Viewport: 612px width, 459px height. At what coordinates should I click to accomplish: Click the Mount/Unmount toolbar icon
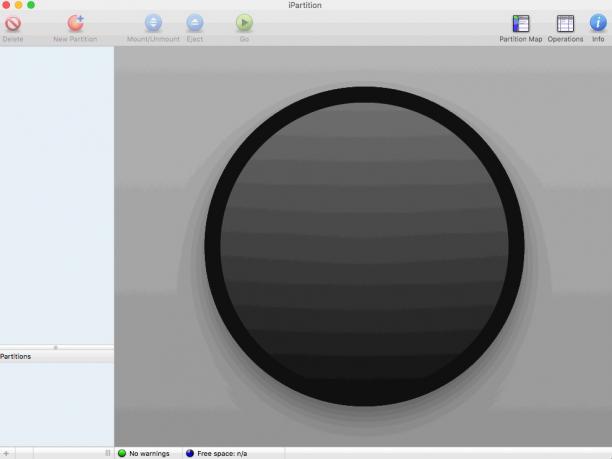(153, 23)
